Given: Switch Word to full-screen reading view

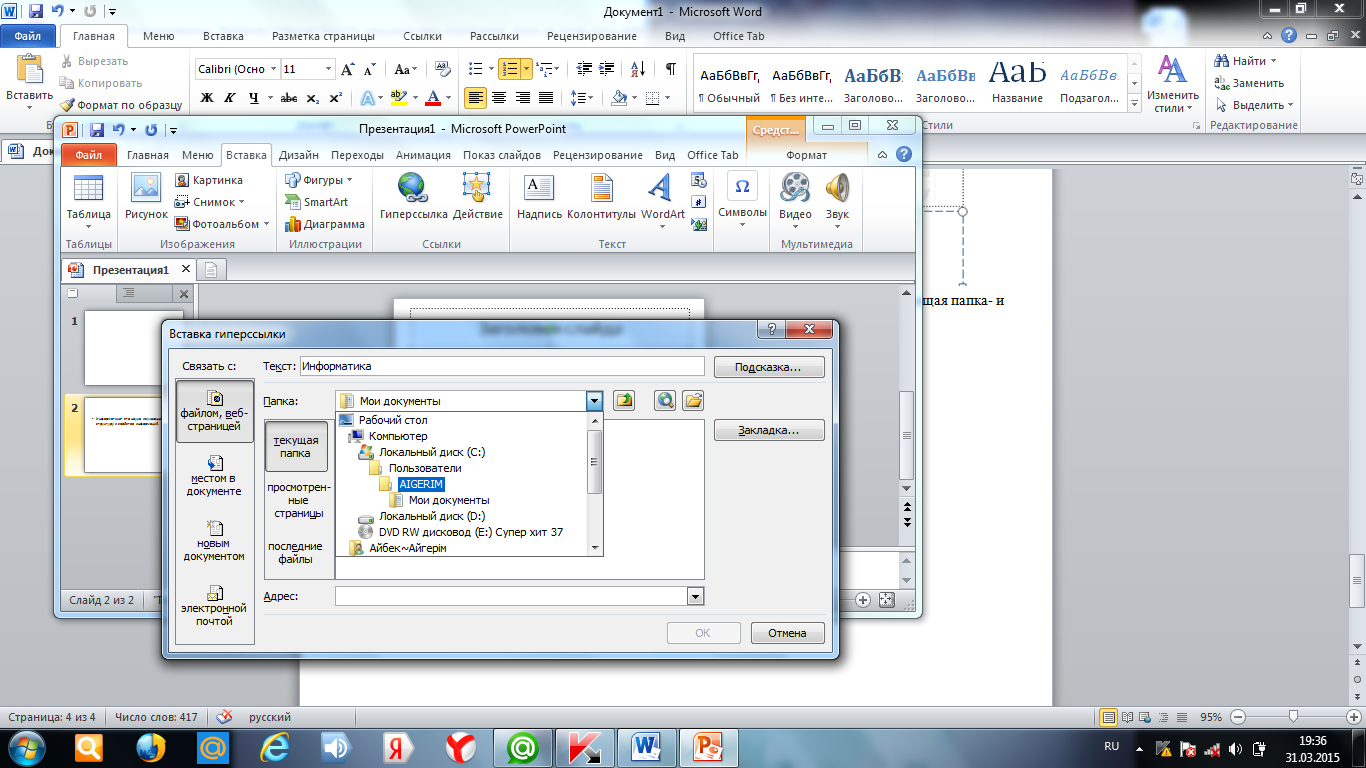Looking at the screenshot, I should (x=1128, y=717).
